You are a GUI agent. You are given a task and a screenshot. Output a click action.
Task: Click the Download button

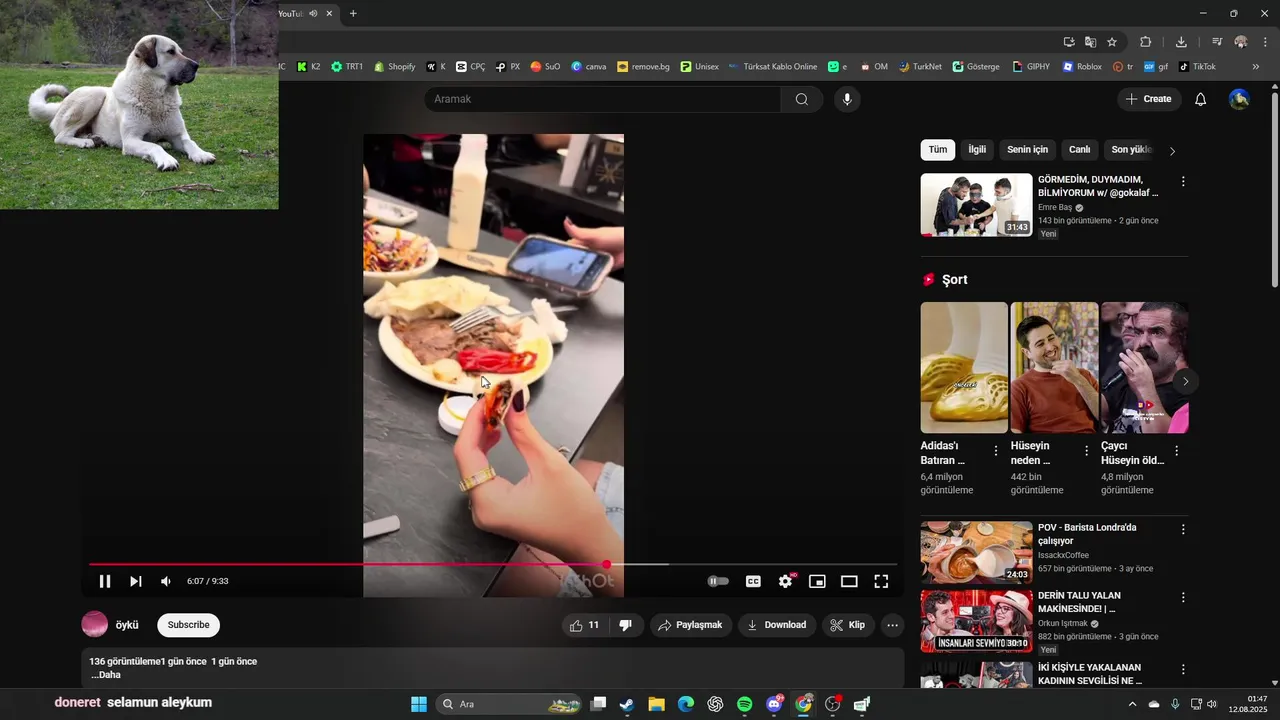pos(777,625)
